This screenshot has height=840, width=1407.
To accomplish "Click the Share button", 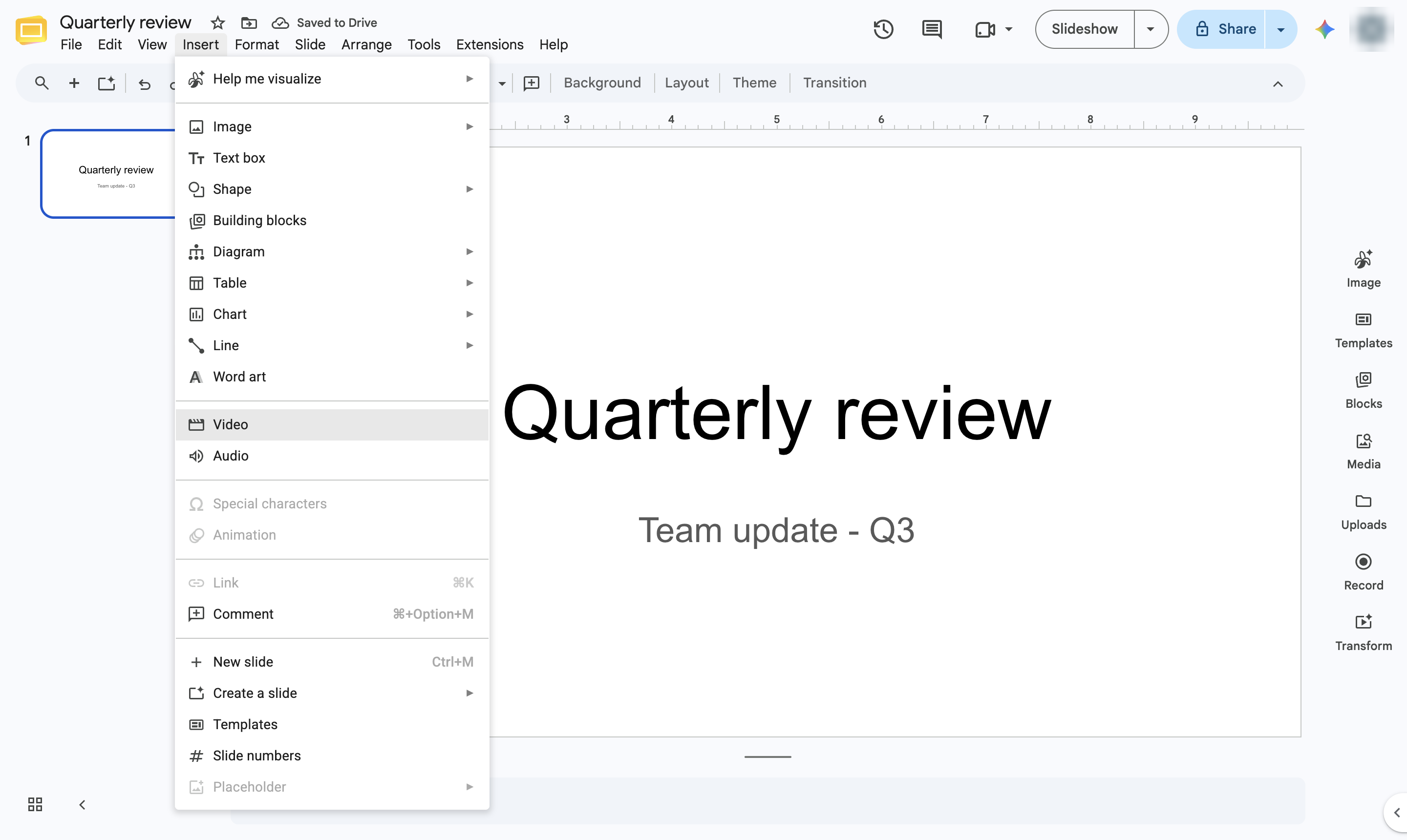I will pyautogui.click(x=1221, y=29).
